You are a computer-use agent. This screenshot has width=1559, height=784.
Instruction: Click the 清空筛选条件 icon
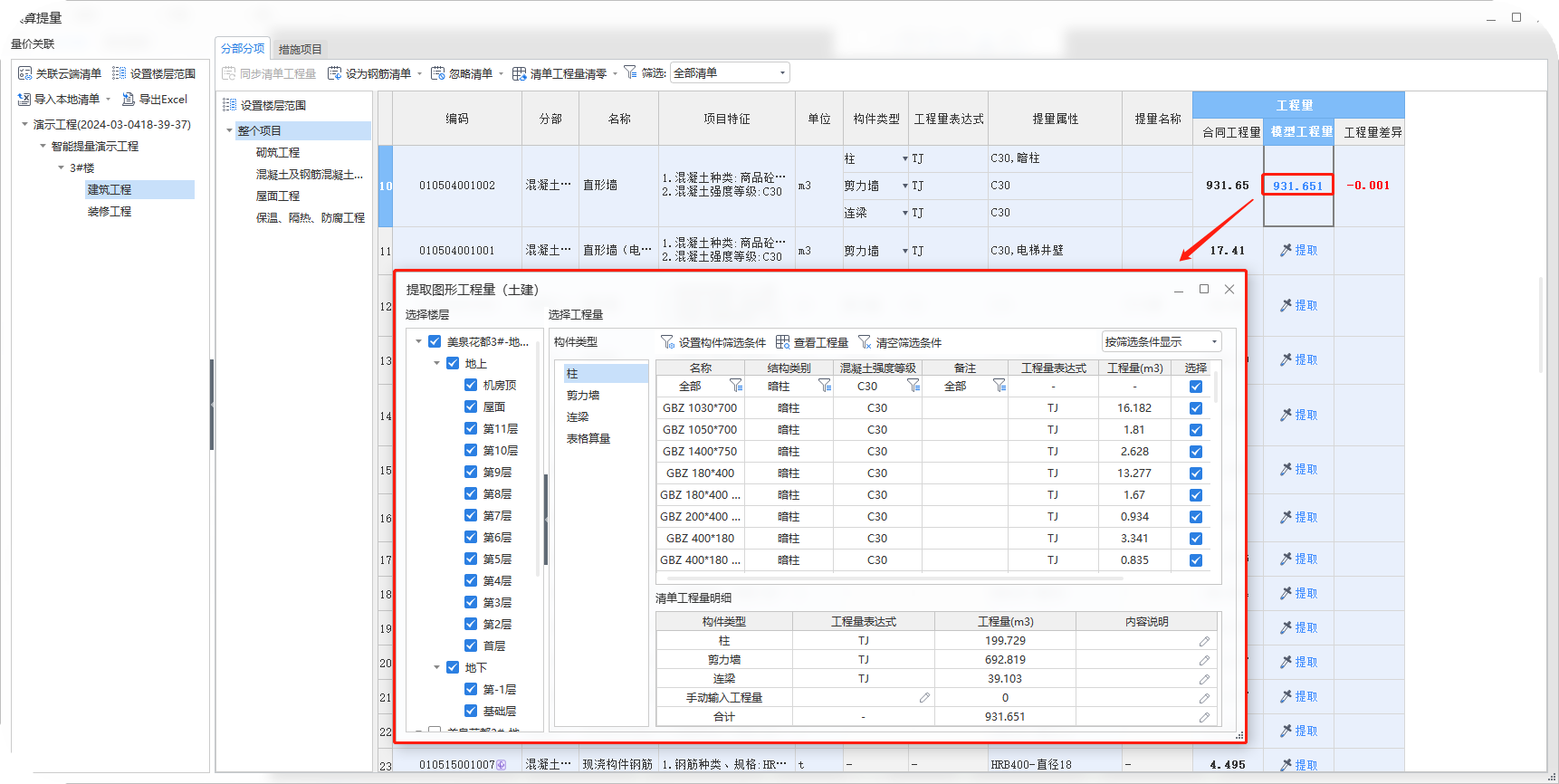point(865,341)
